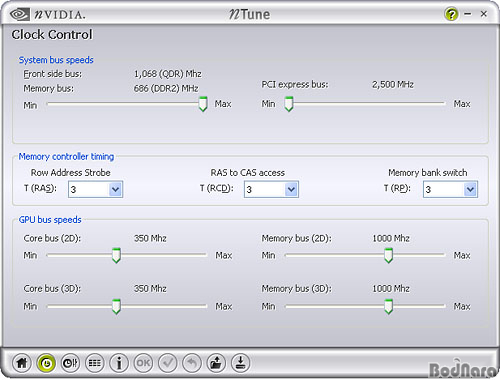Click the 'GPU bus speeds' group heading
Screen dimensions: 500x380
[x=50, y=220]
